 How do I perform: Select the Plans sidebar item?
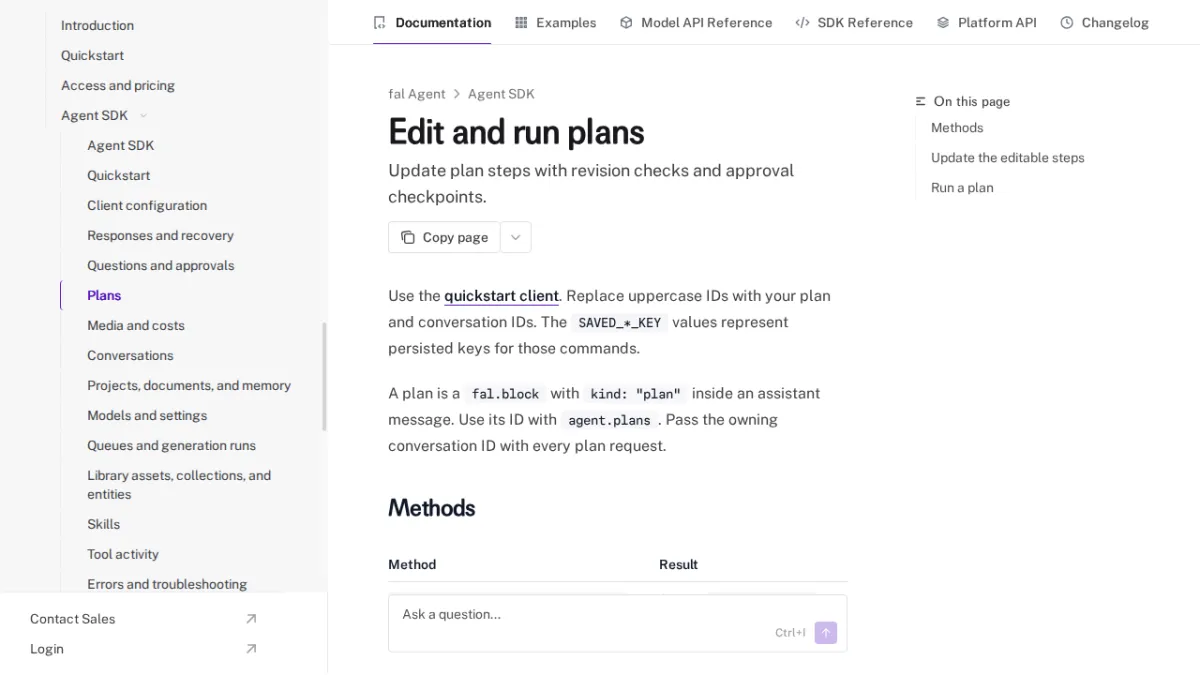click(104, 296)
